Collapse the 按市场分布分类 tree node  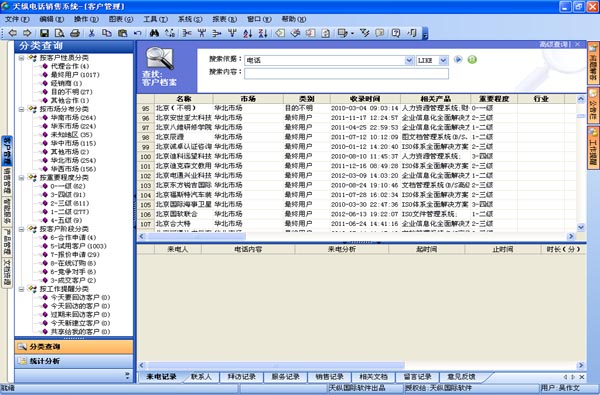[x=21, y=109]
